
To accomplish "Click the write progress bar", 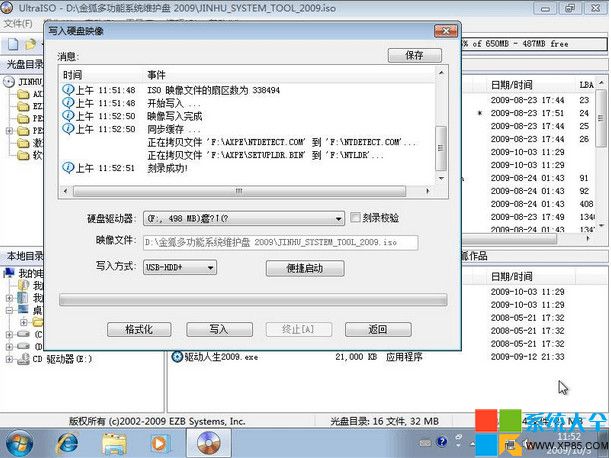I will 253,300.
